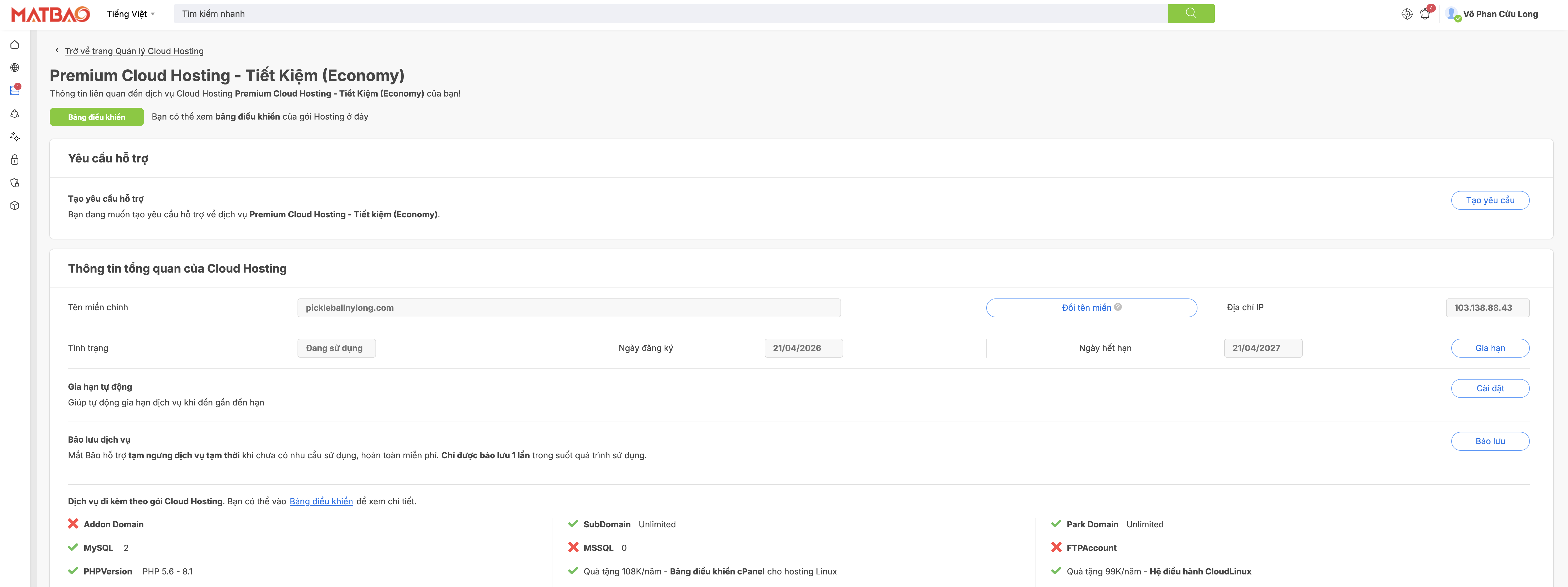Click the Cài đặt auto-renew button
The height and width of the screenshot is (587, 1568).
point(1490,388)
